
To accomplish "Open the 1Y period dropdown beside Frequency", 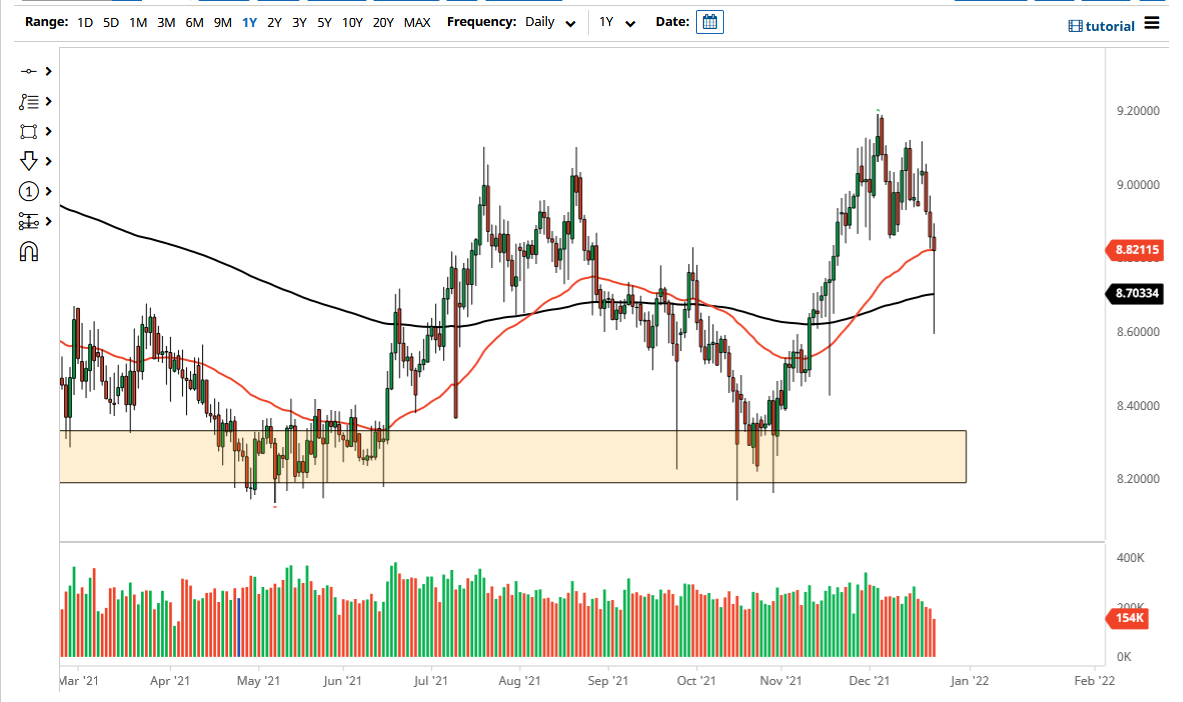I will pos(617,21).
